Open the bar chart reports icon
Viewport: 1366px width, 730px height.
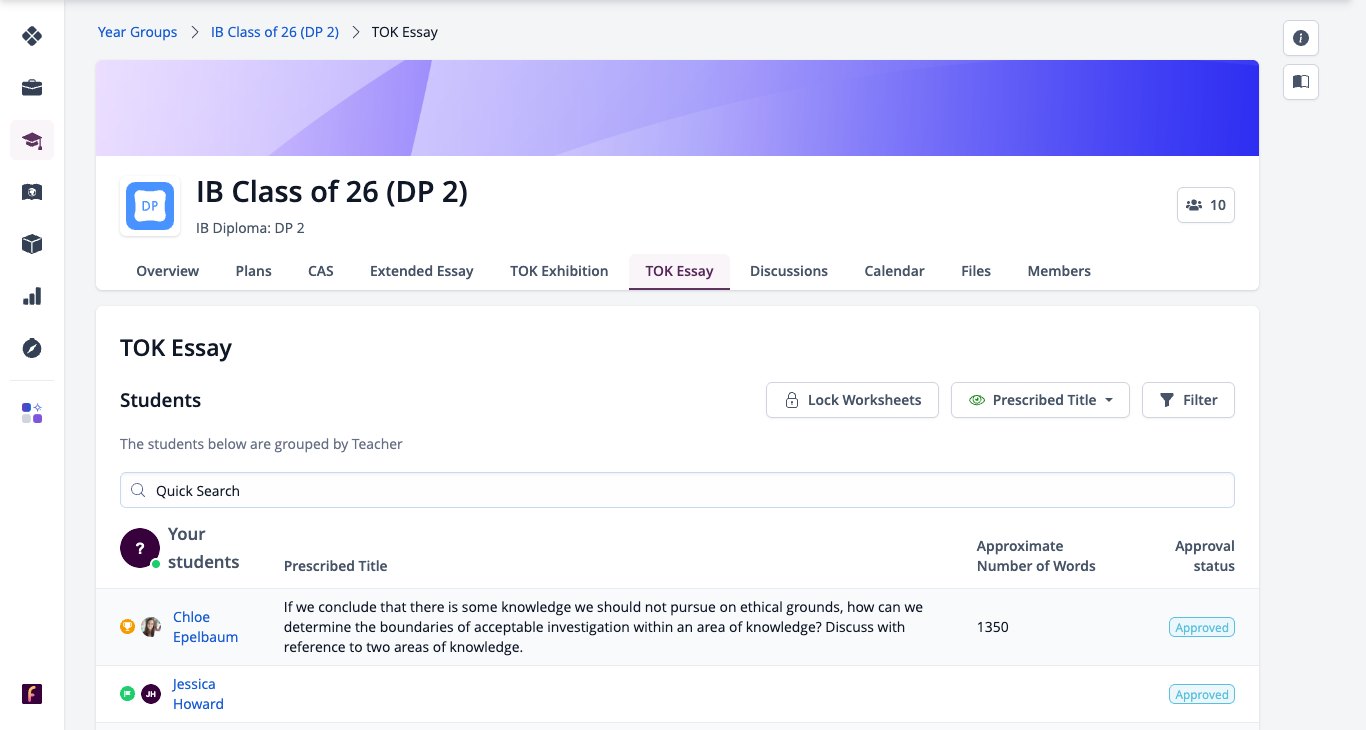[32, 296]
